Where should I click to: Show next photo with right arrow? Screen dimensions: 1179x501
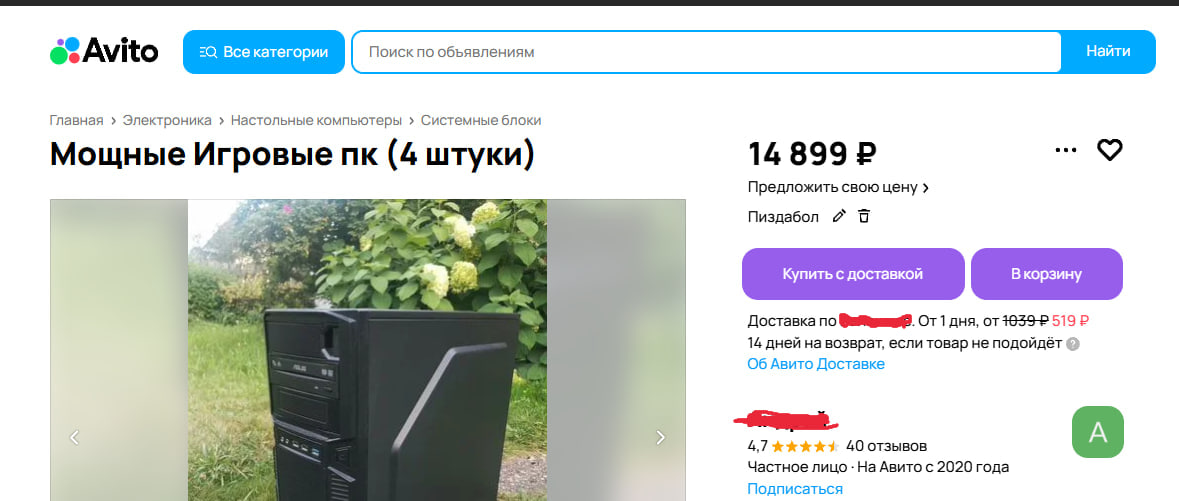click(660, 437)
